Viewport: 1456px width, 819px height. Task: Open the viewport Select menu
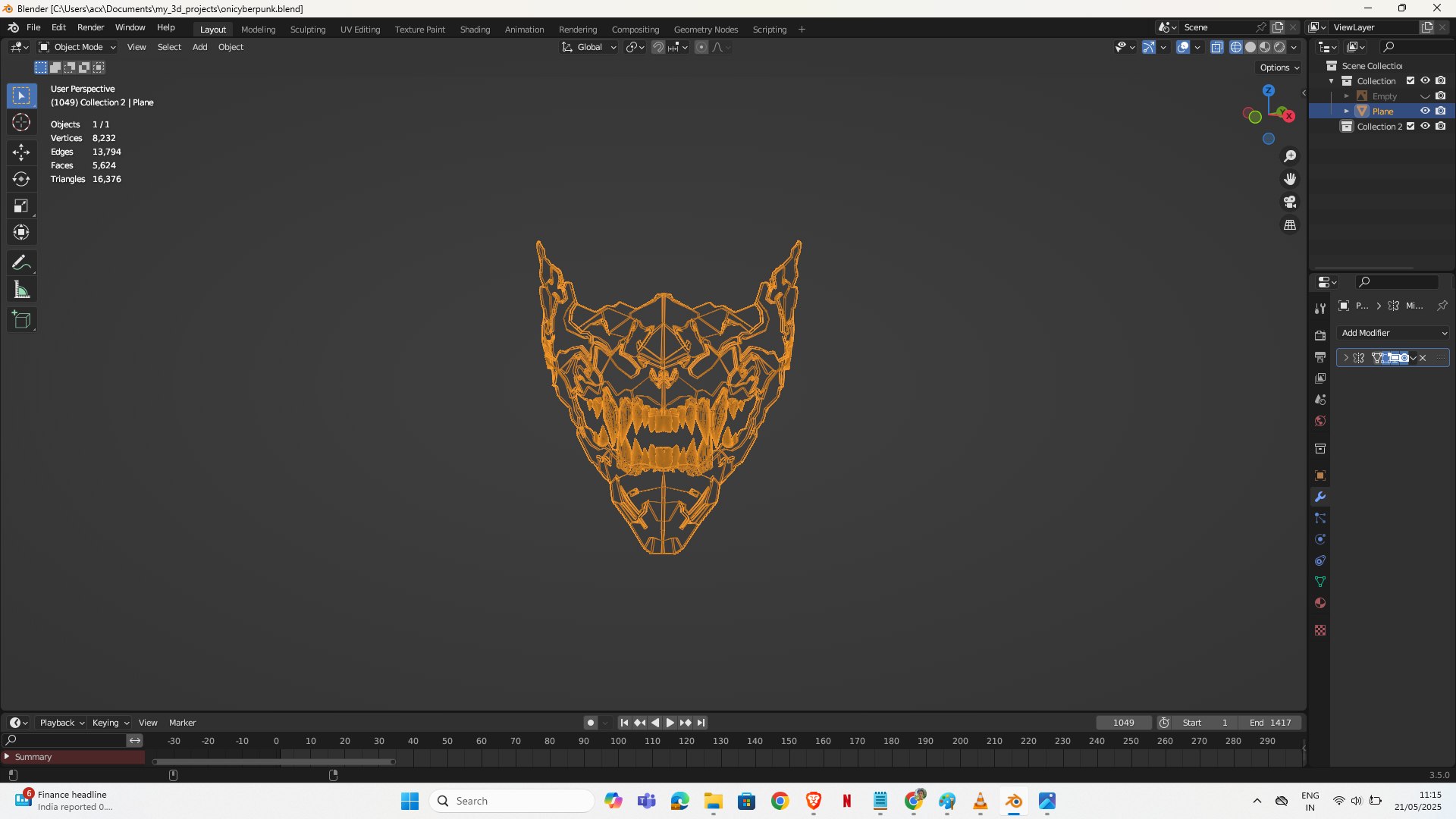coord(169,47)
